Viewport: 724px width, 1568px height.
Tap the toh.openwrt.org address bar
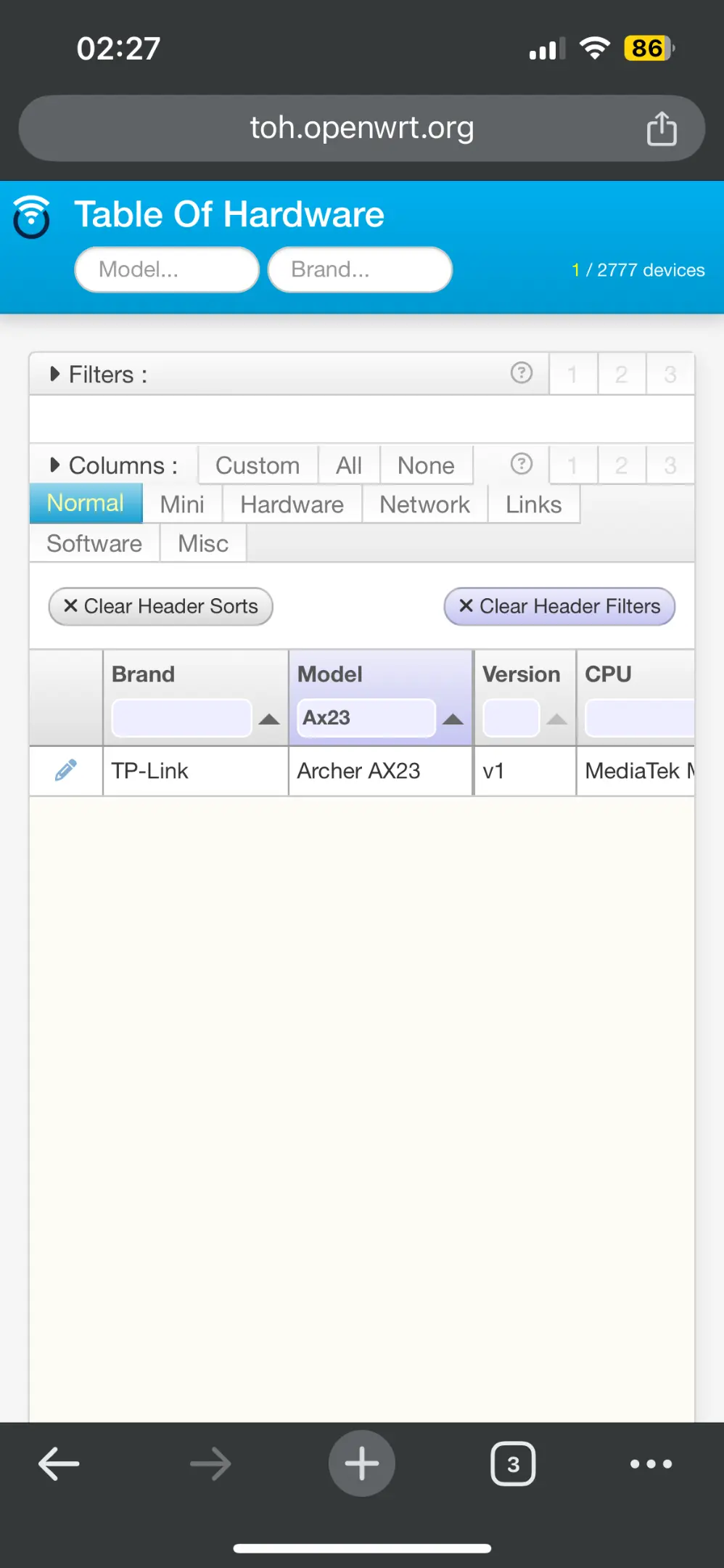point(362,128)
